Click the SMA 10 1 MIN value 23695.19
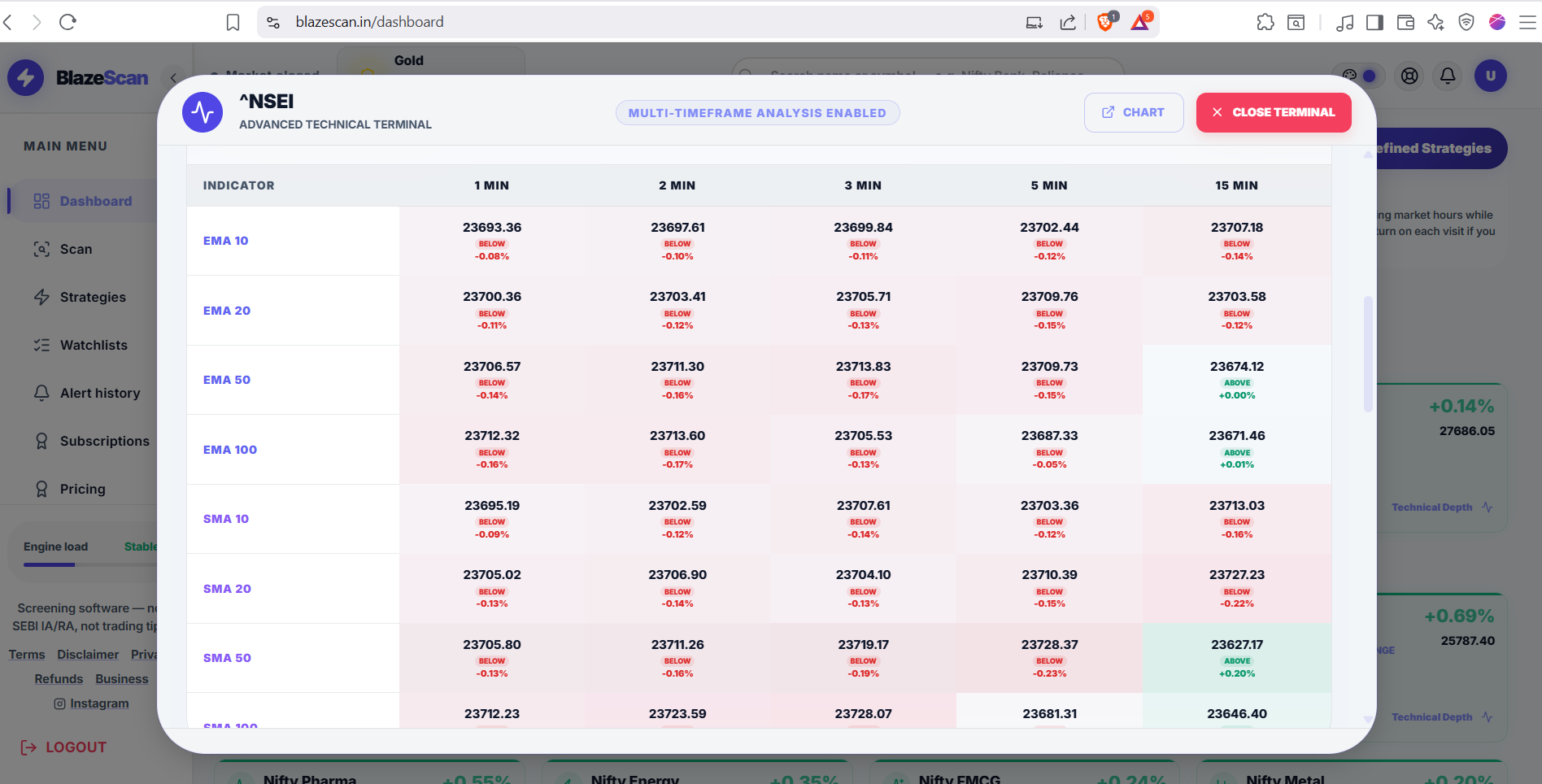The height and width of the screenshot is (784, 1542). point(492,506)
